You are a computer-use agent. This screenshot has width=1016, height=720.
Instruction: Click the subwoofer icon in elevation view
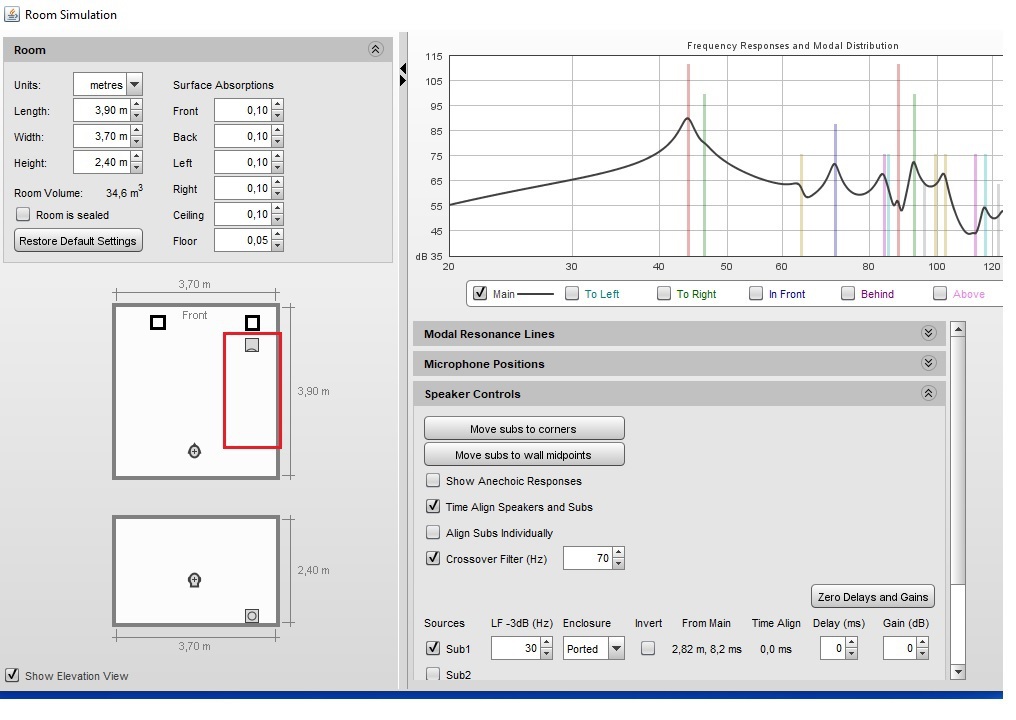tap(252, 616)
